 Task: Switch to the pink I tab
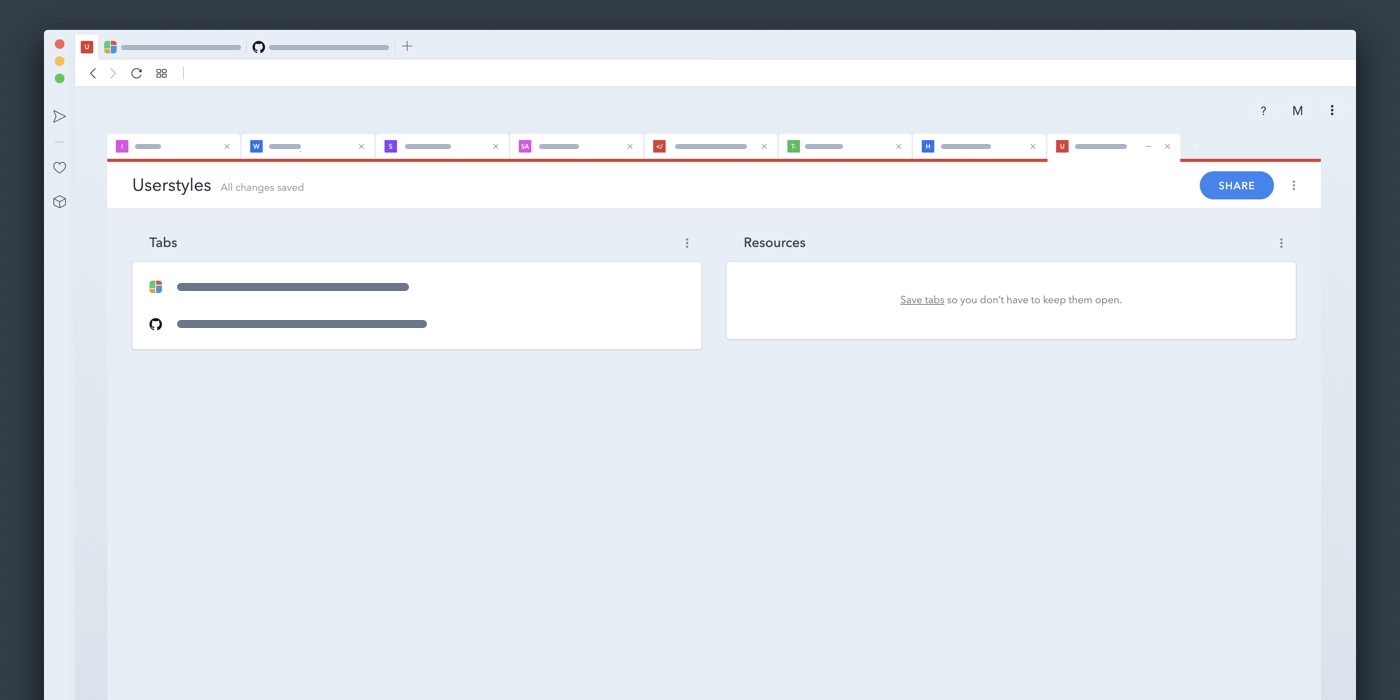[174, 146]
